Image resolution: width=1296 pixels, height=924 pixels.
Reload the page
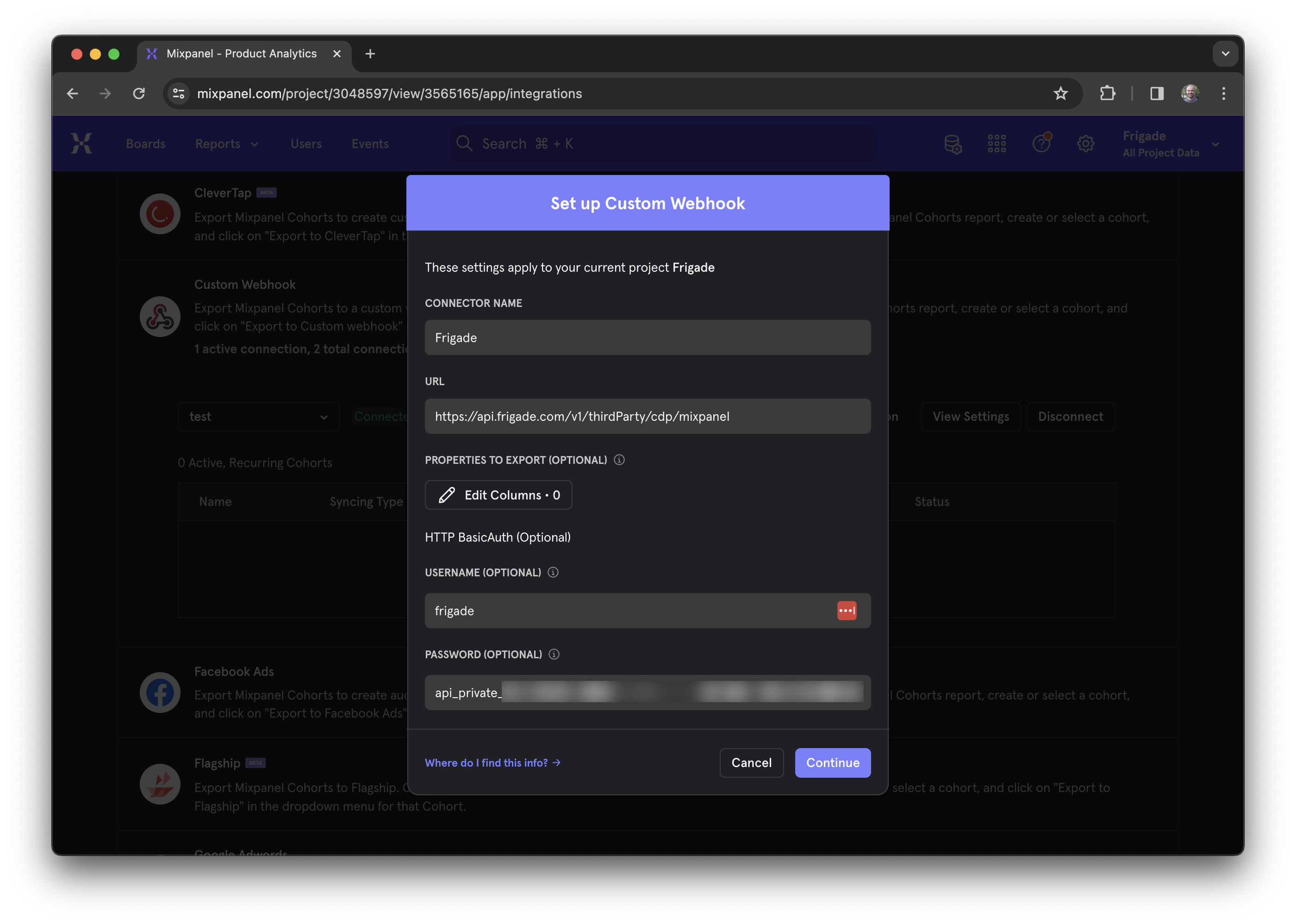[139, 94]
